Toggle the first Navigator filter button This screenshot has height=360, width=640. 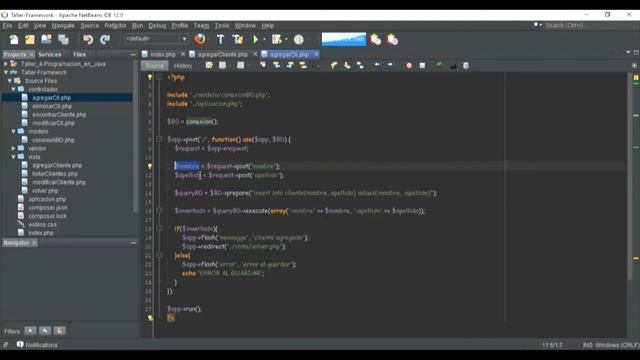click(x=30, y=331)
